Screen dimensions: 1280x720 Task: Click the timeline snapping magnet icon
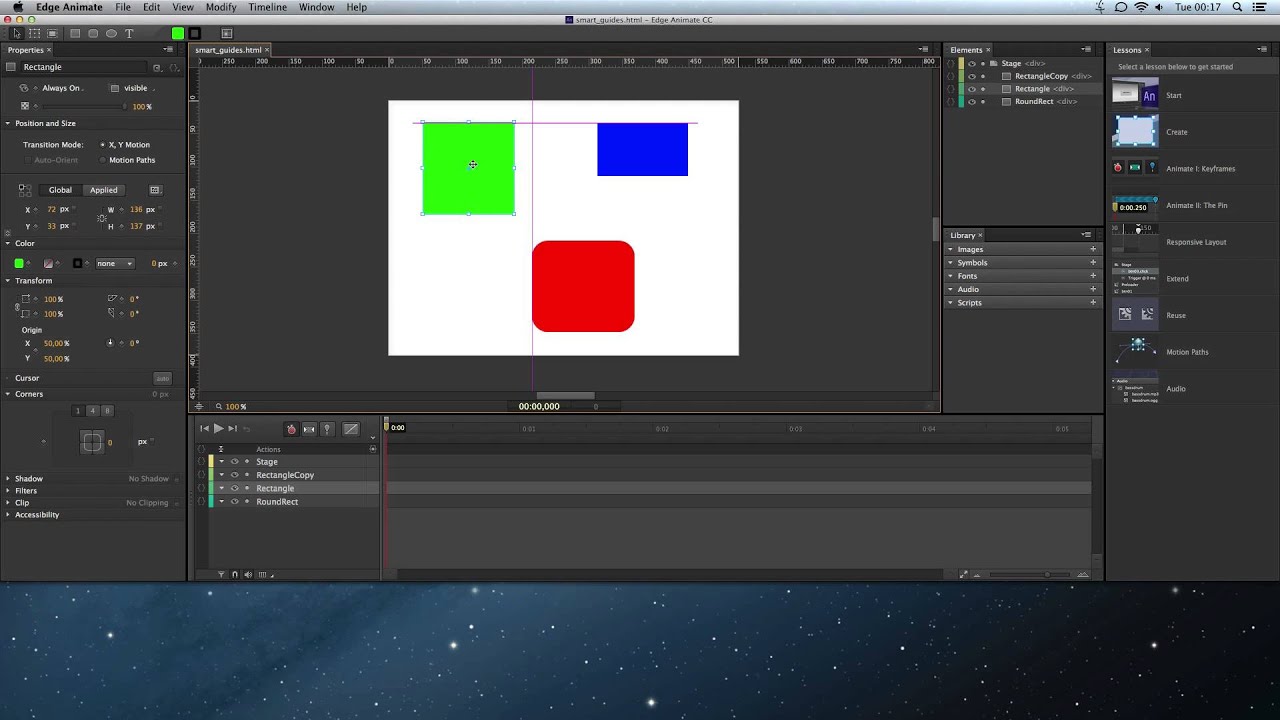(235, 575)
